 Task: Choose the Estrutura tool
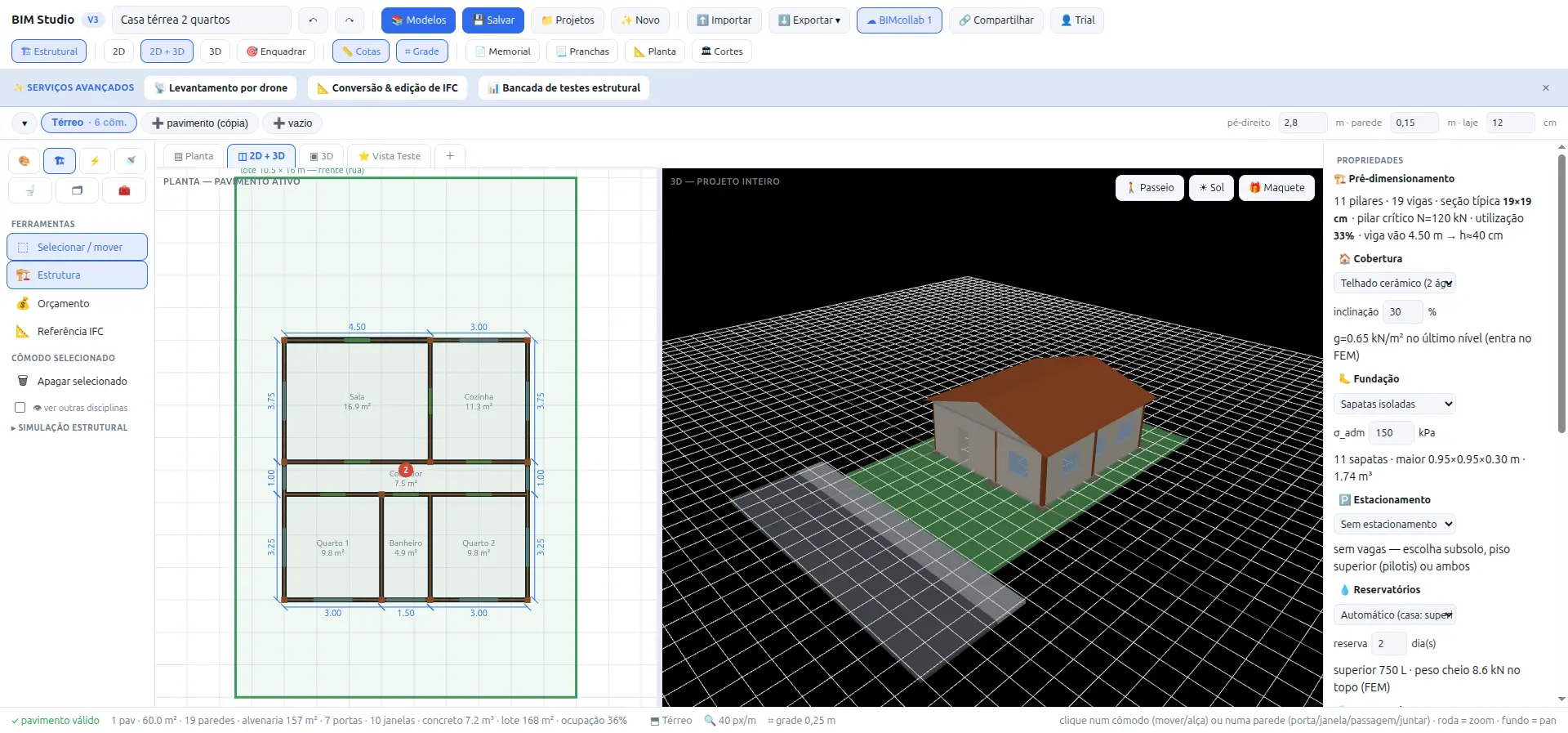pos(78,275)
